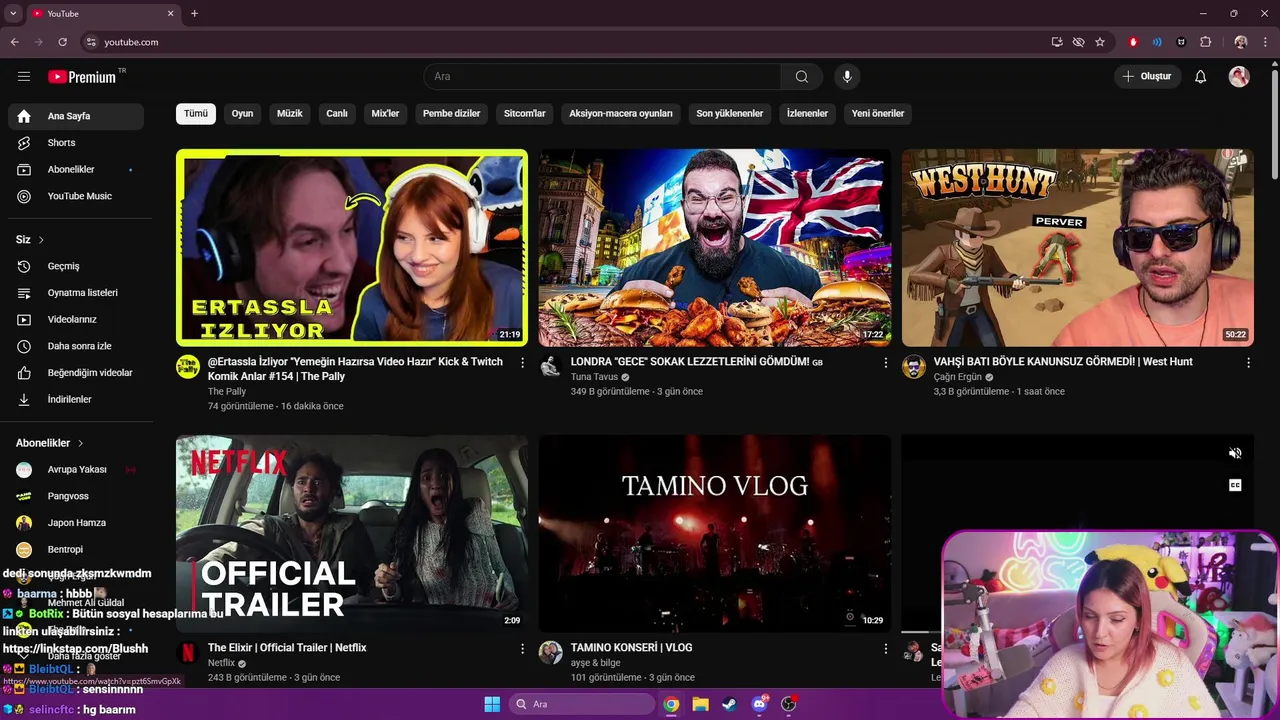
Task: Open the Ertassla İzliyor video thumbnail
Action: click(x=352, y=248)
